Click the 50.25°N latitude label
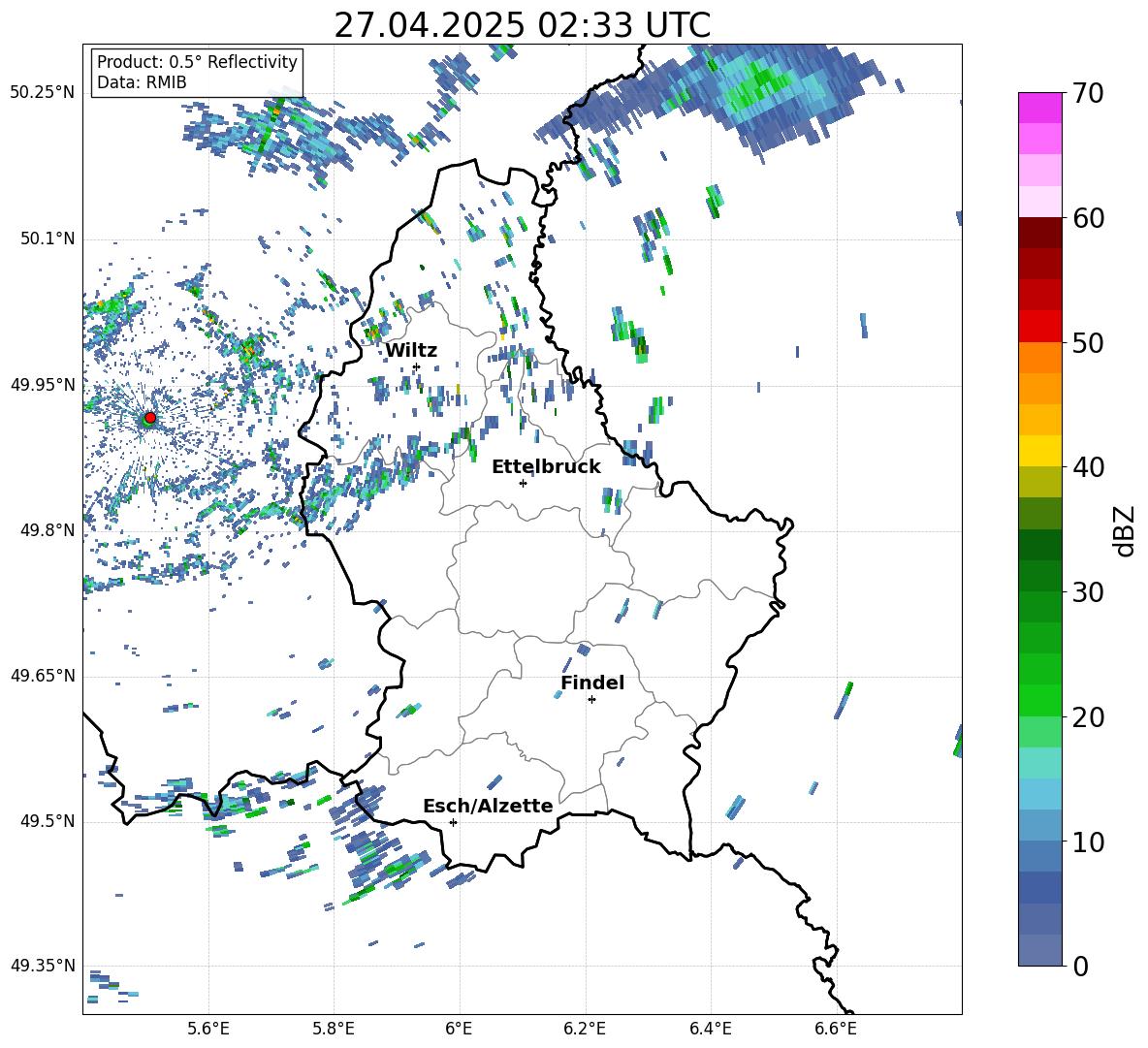Screen dimensions: 1148x1048 click(43, 93)
